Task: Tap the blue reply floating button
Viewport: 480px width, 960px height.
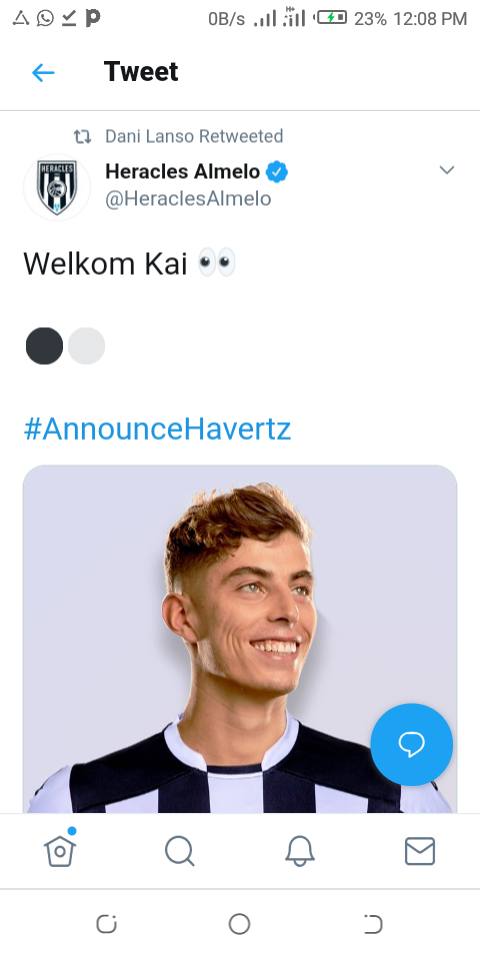Action: point(411,744)
